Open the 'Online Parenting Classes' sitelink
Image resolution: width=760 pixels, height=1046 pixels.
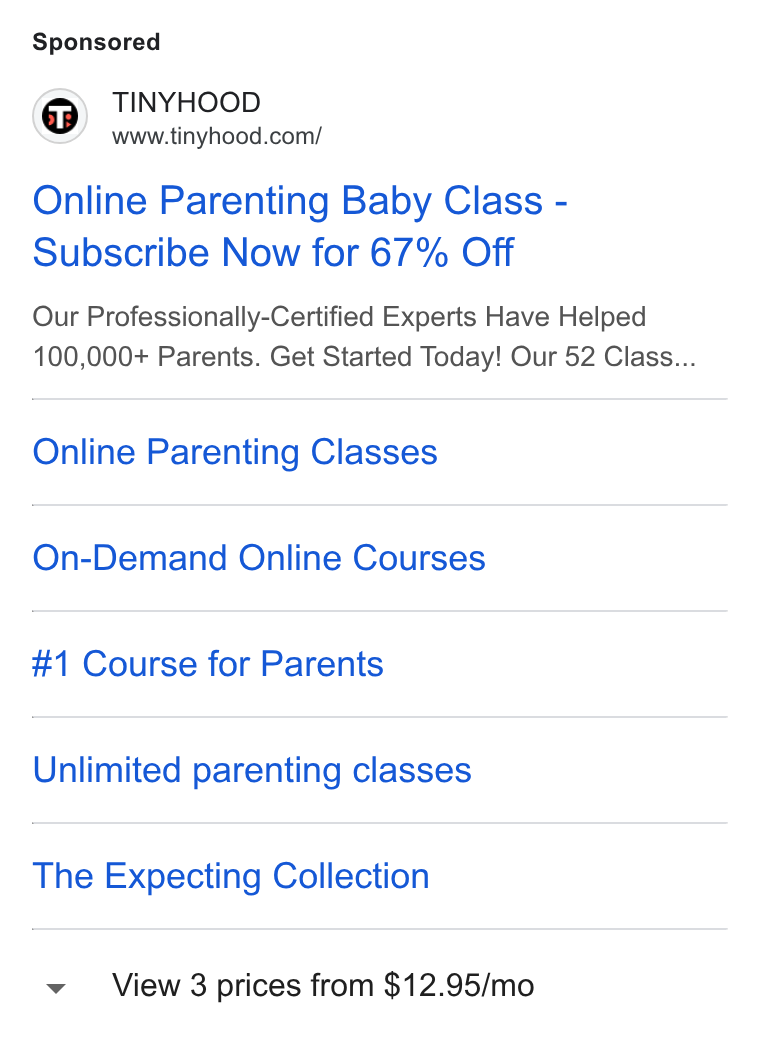click(235, 452)
